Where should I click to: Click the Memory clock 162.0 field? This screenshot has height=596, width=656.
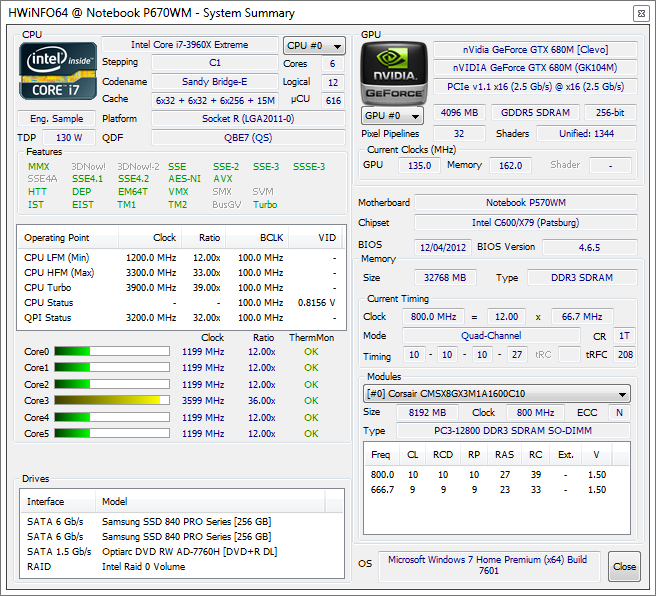coord(510,166)
